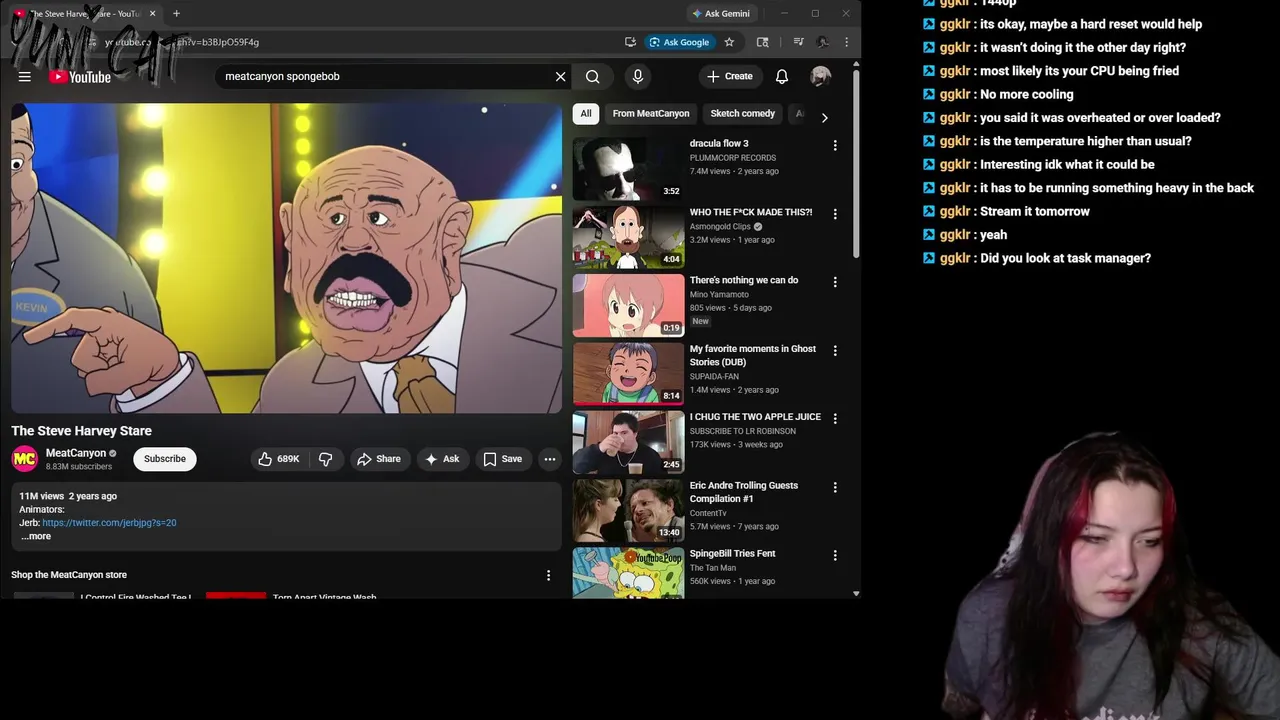
Task: Click the YouTube search input field
Action: click(385, 76)
